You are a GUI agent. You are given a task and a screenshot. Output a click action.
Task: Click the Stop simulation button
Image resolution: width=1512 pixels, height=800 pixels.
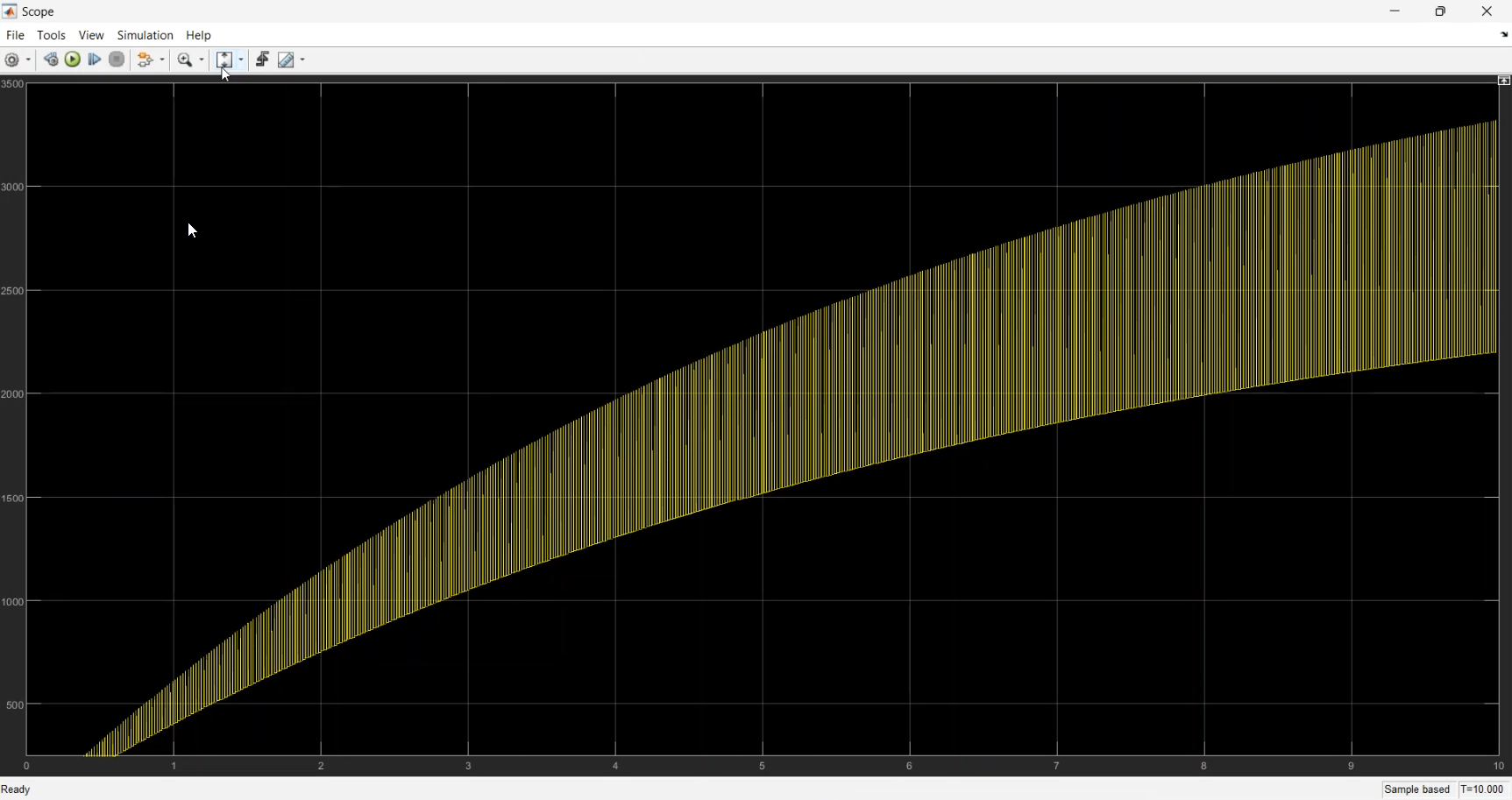tap(117, 60)
